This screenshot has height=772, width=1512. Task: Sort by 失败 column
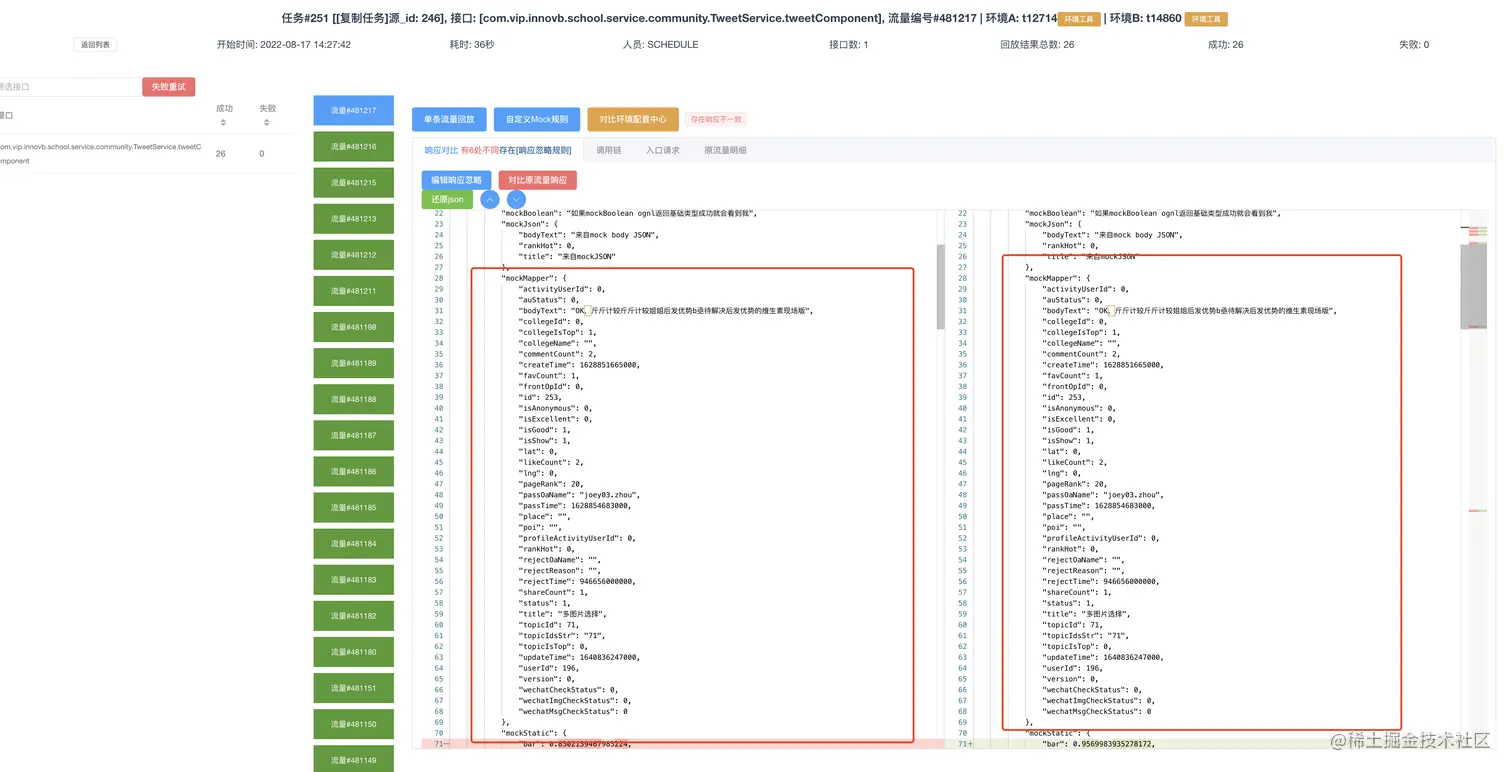click(267, 123)
